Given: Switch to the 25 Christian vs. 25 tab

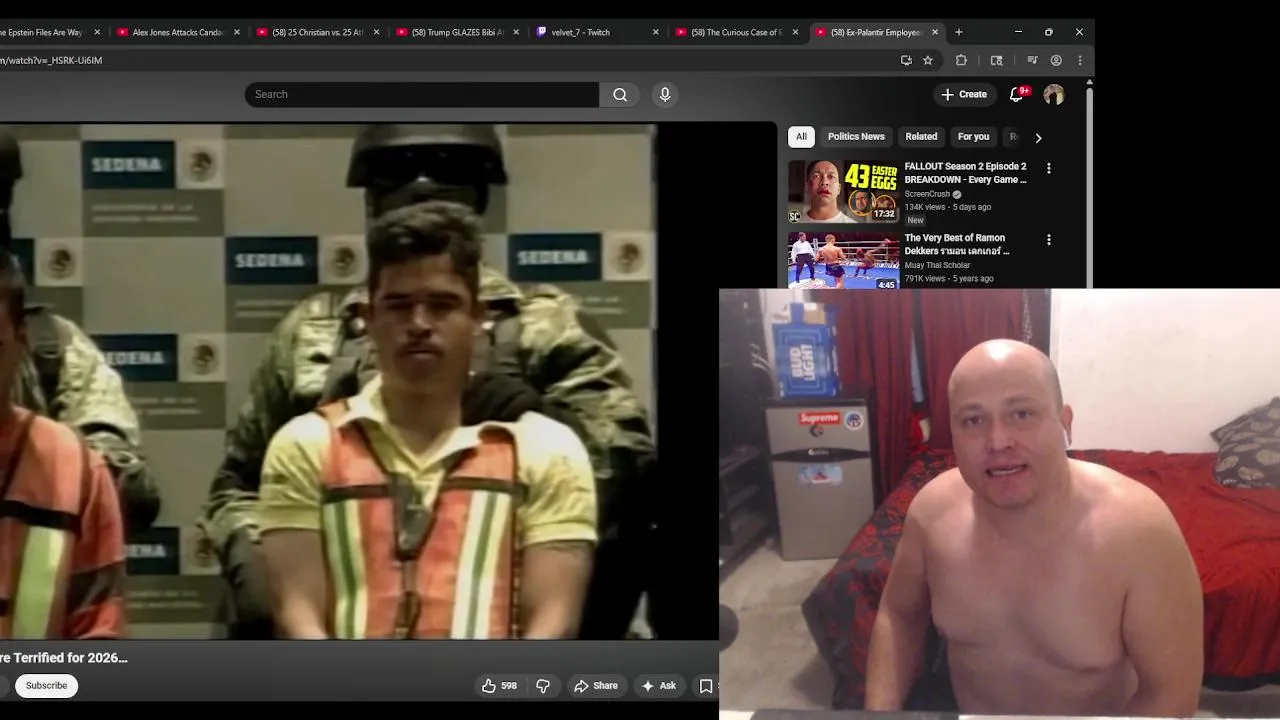Looking at the screenshot, I should coord(318,32).
